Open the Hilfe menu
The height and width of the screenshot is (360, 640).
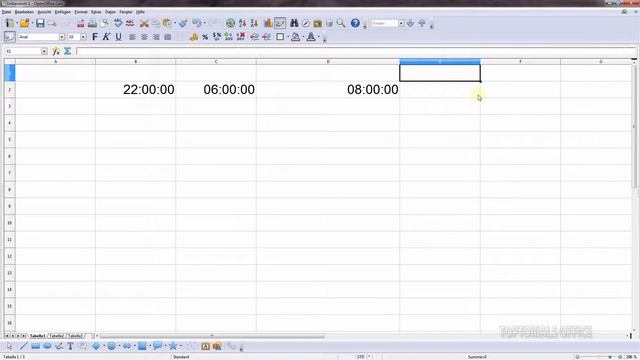point(140,12)
